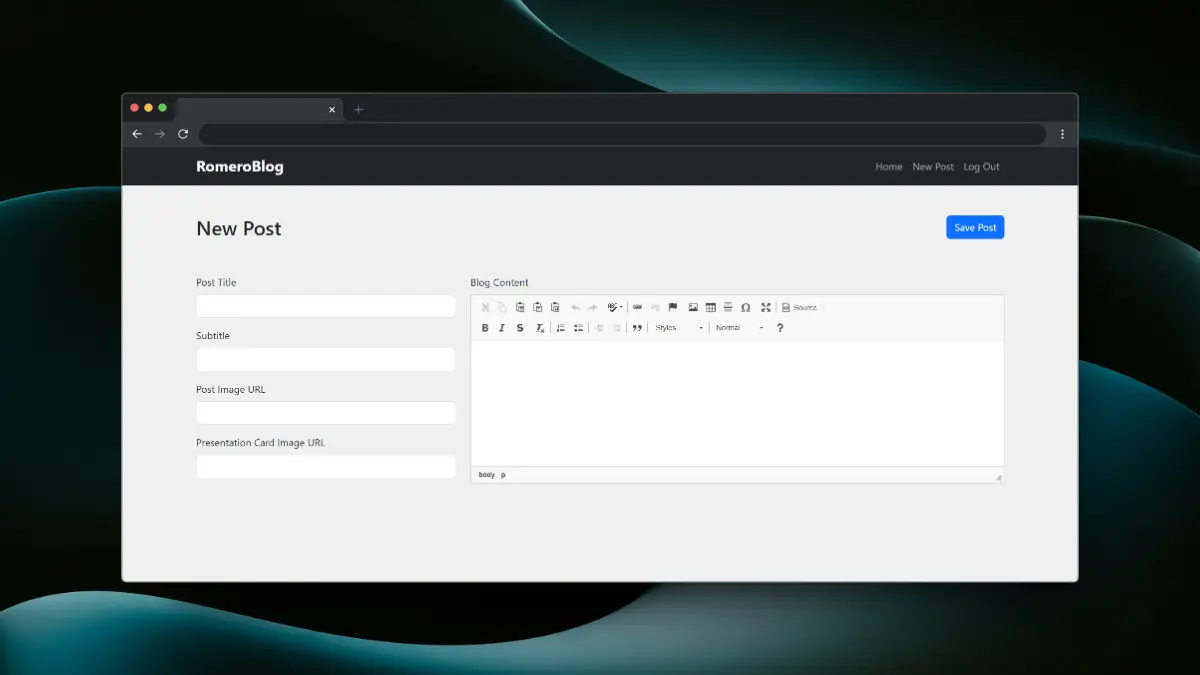The height and width of the screenshot is (675, 1200).
Task: Insert a horizontal line
Action: coord(728,307)
